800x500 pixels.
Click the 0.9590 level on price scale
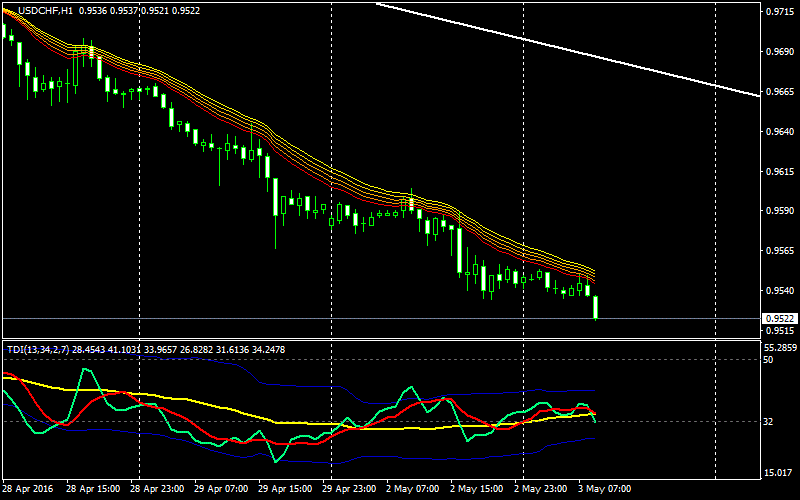click(x=778, y=211)
